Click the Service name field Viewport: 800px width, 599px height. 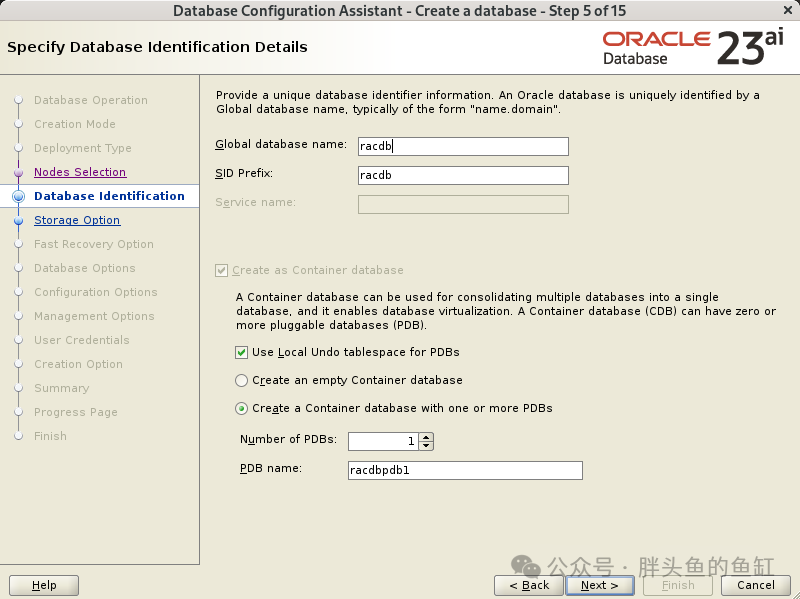pos(463,205)
